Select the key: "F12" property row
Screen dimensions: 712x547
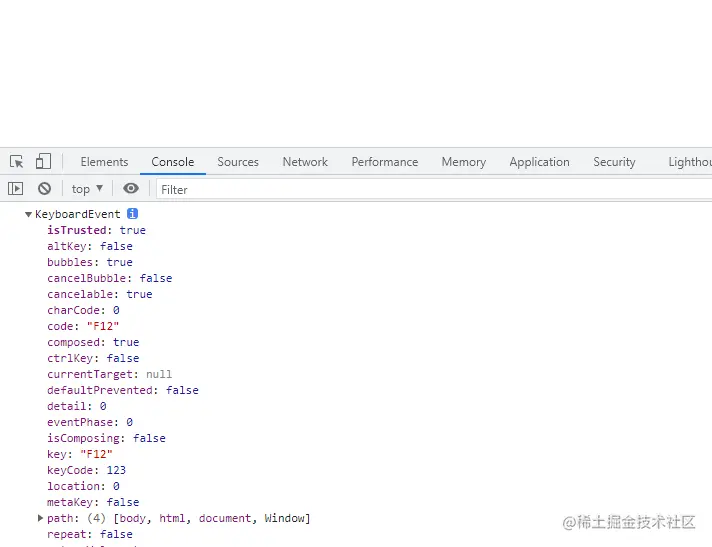pyautogui.click(x=80, y=454)
